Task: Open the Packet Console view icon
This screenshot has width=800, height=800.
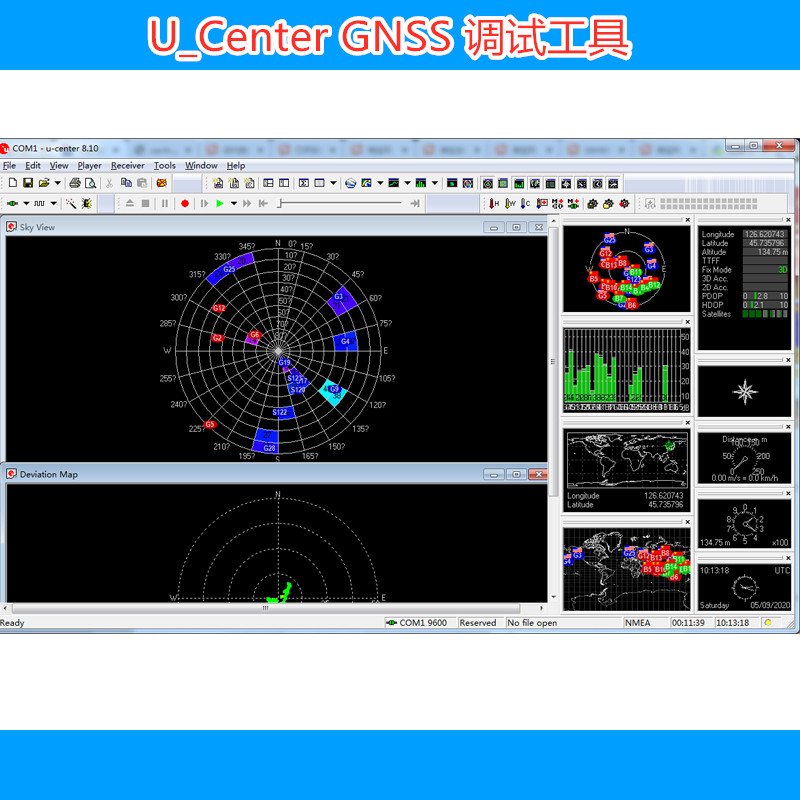Action: coord(218,183)
